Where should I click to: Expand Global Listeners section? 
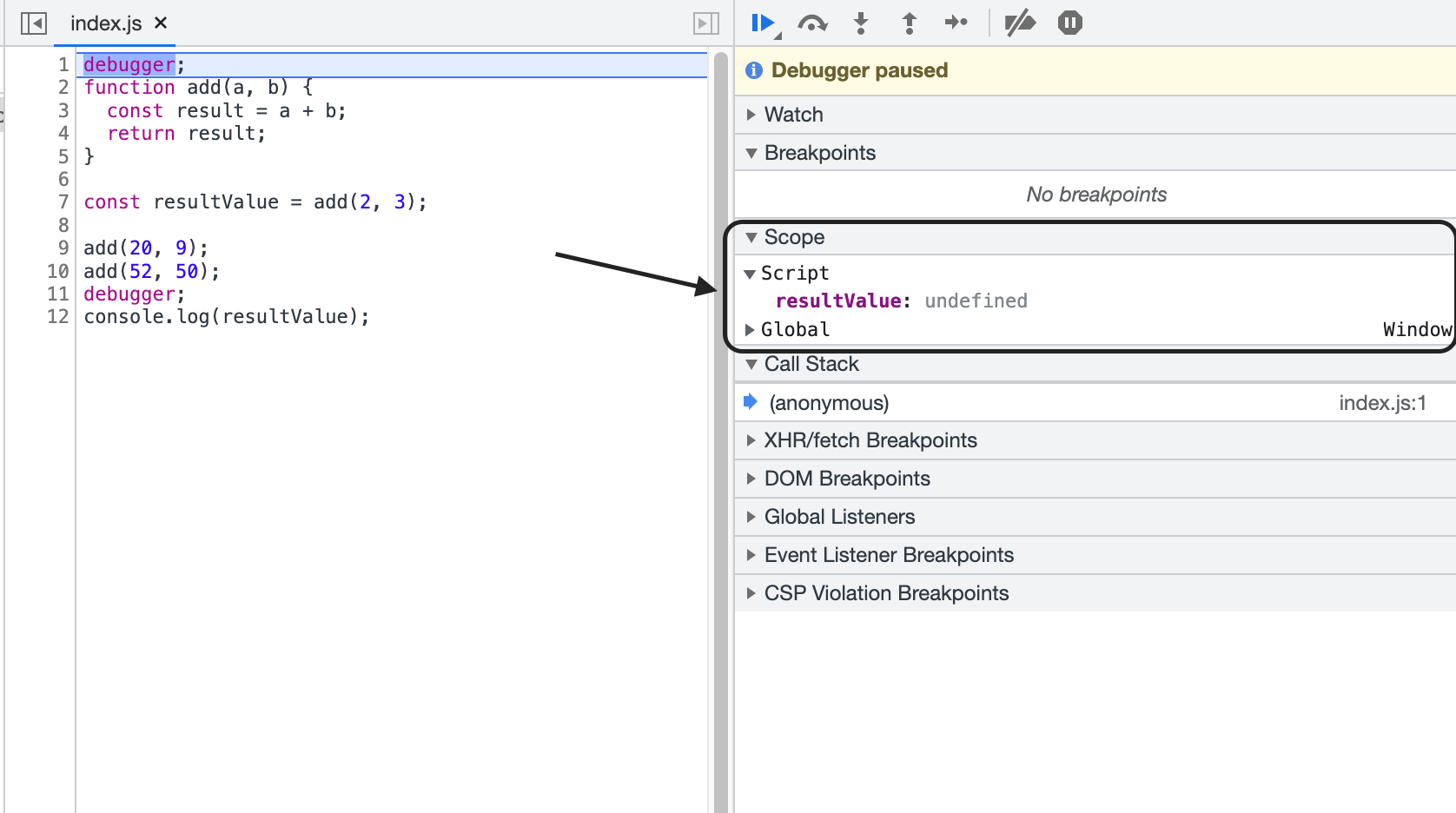coord(1095,517)
